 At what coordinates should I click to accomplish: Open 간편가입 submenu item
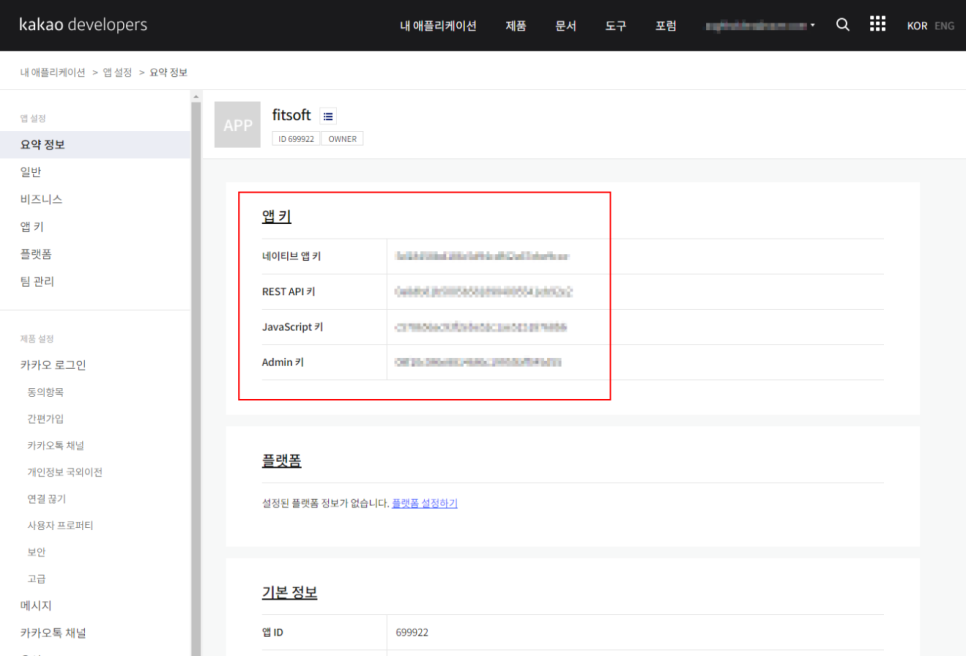(46, 419)
